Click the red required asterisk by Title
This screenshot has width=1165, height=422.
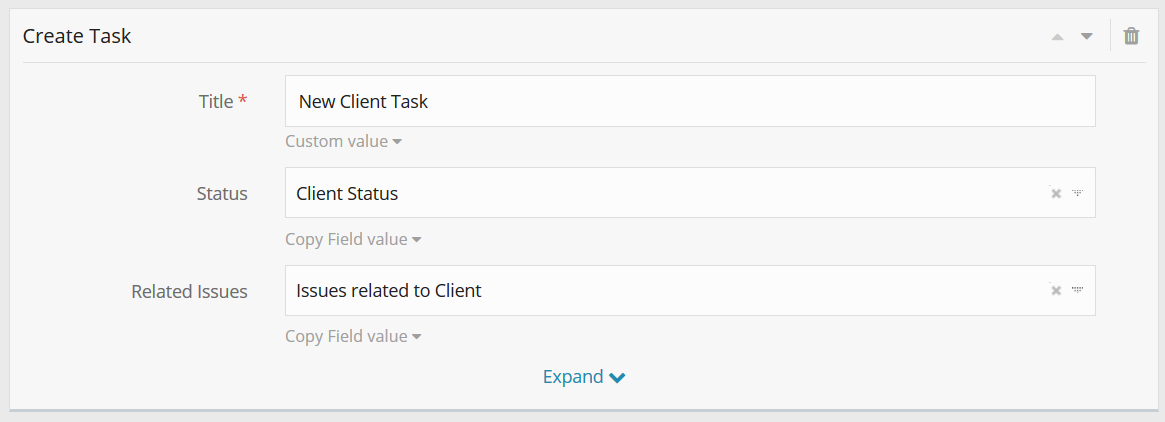(243, 101)
